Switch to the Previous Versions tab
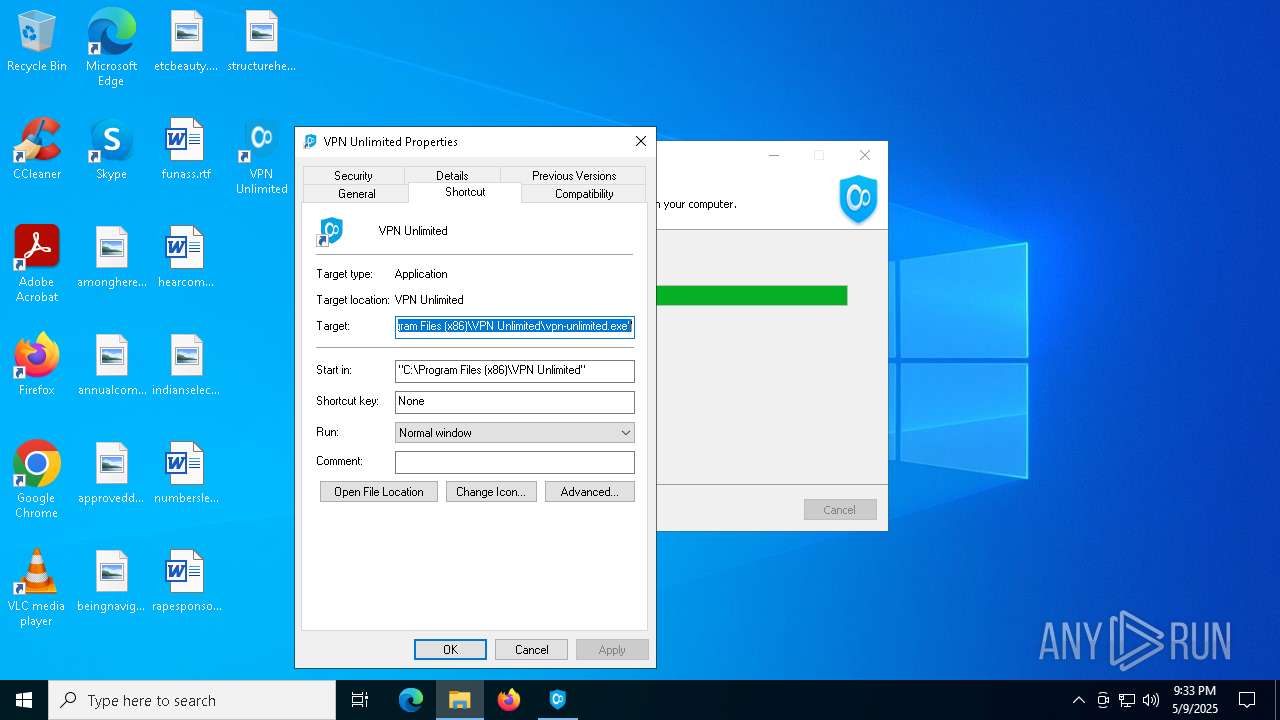The height and width of the screenshot is (720, 1280). [x=574, y=175]
